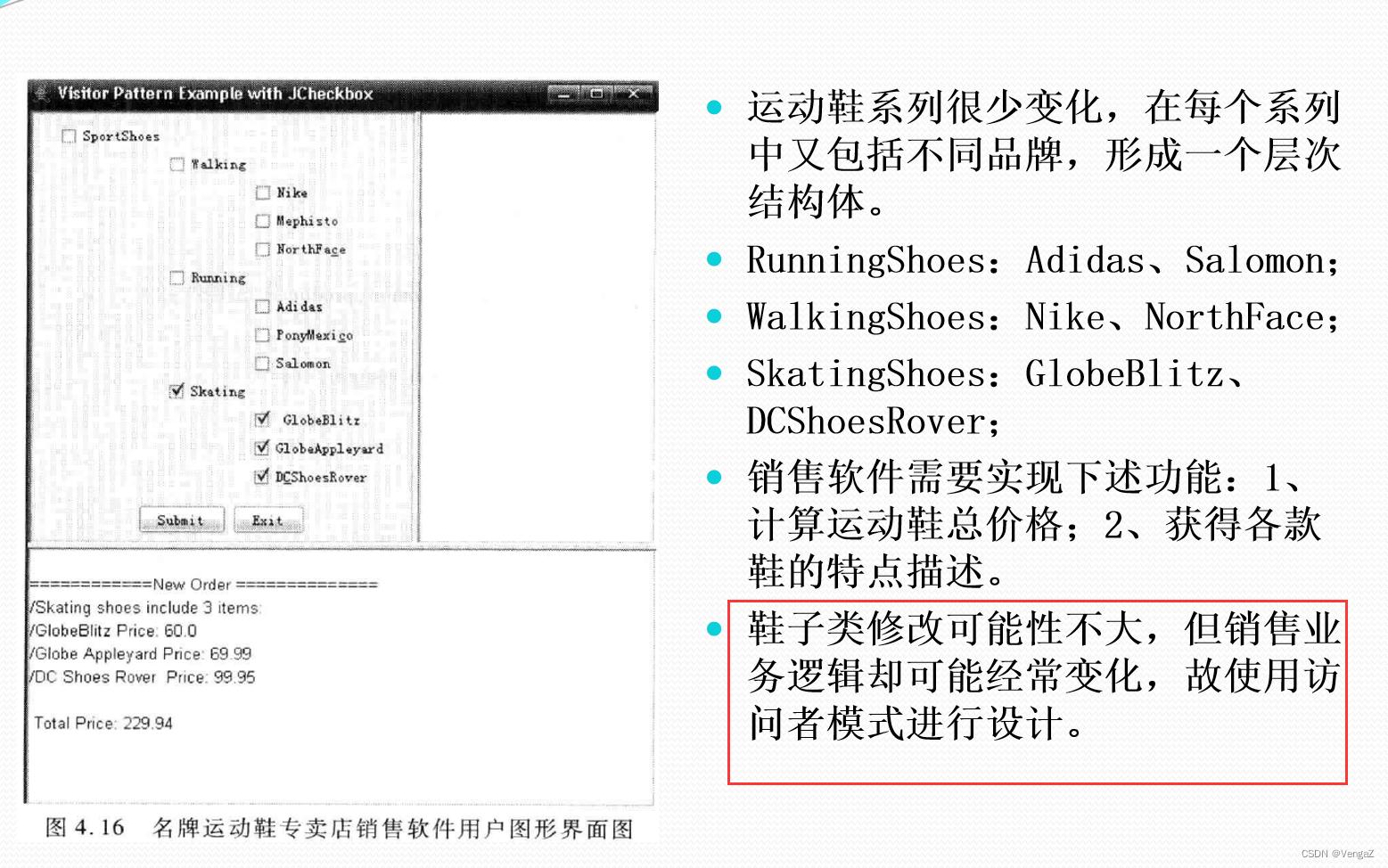The image size is (1388, 868).
Task: Click the 'DC Shoes Rover Price: 99.95' line
Action: (143, 677)
